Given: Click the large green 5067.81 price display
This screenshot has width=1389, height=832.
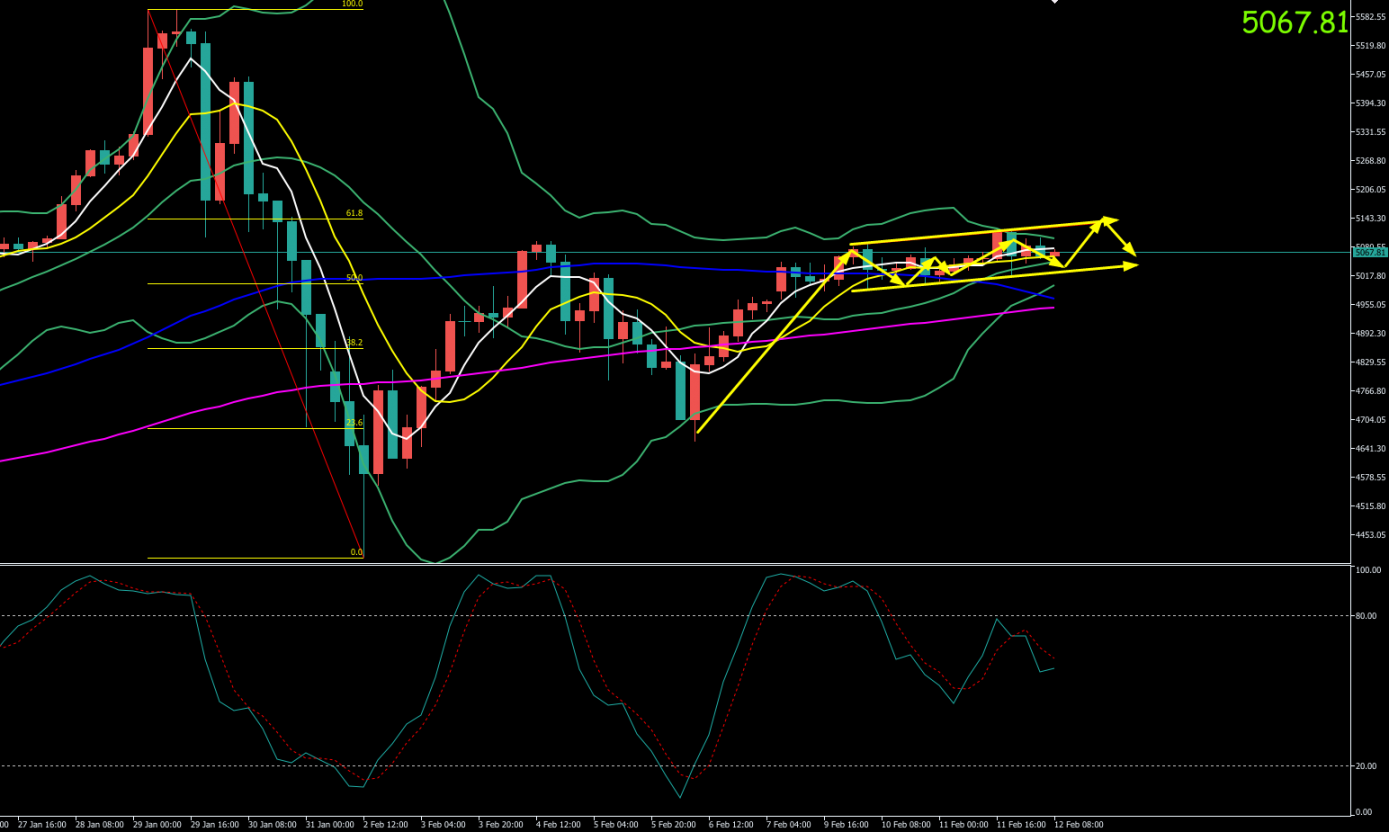Looking at the screenshot, I should coord(1294,23).
